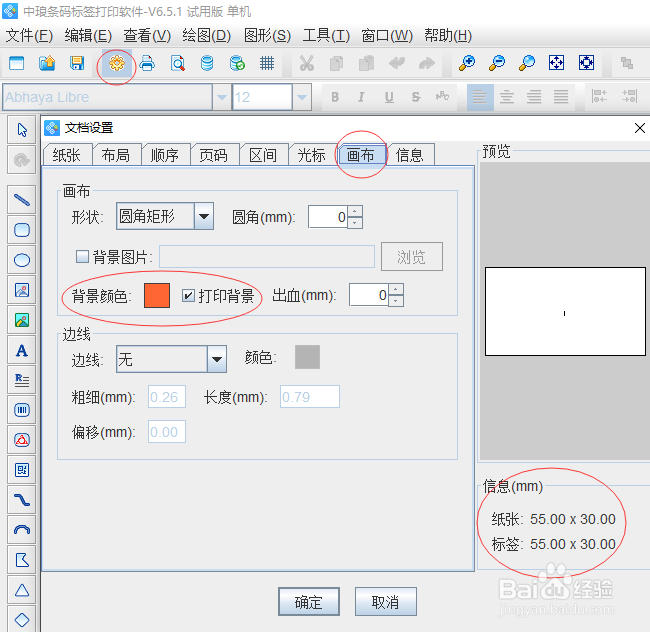Toggle bold text formatting

(335, 97)
